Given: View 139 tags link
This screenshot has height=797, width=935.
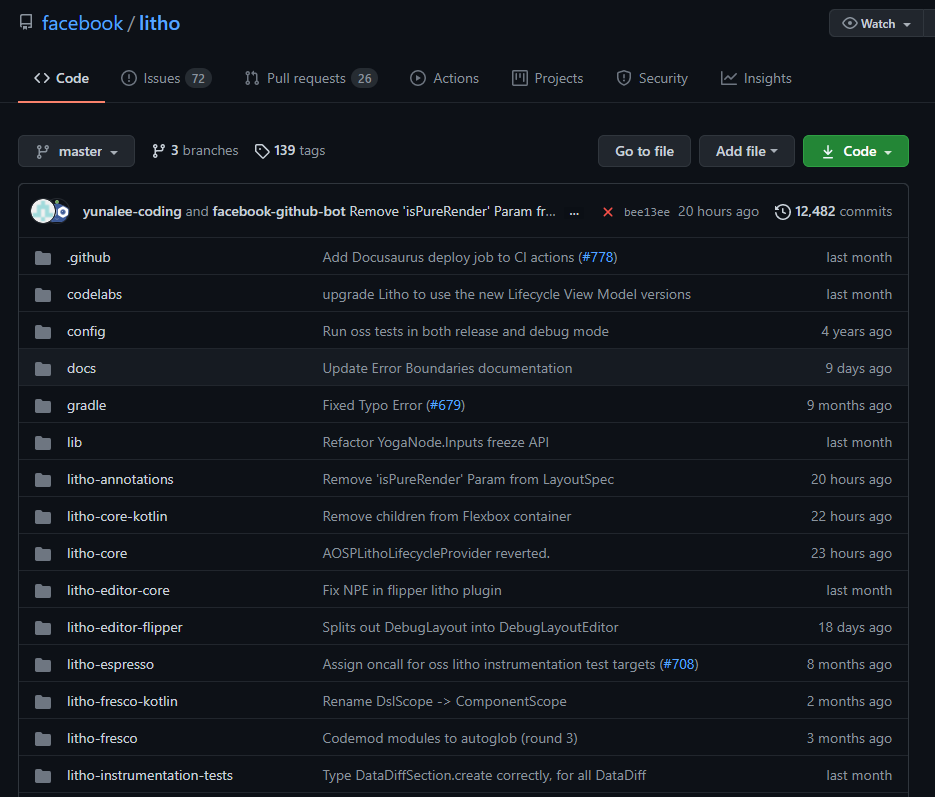Looking at the screenshot, I should click(290, 151).
